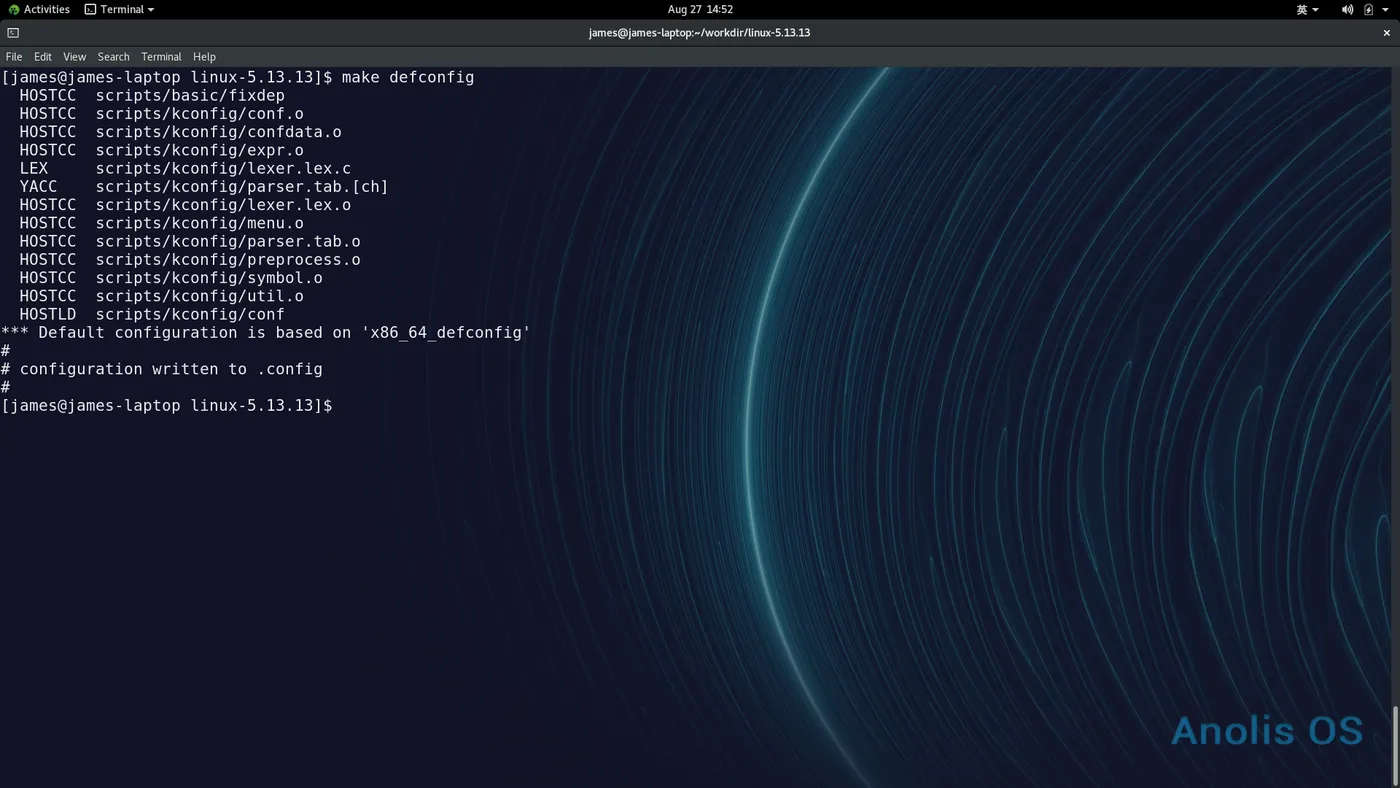Click the 'scripts/kconfig/lexer.lex.o' line

(x=223, y=205)
